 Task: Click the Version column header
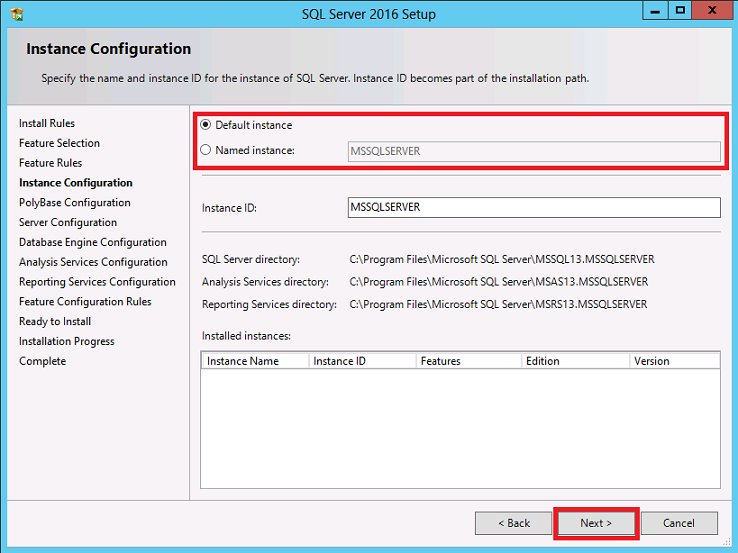673,361
